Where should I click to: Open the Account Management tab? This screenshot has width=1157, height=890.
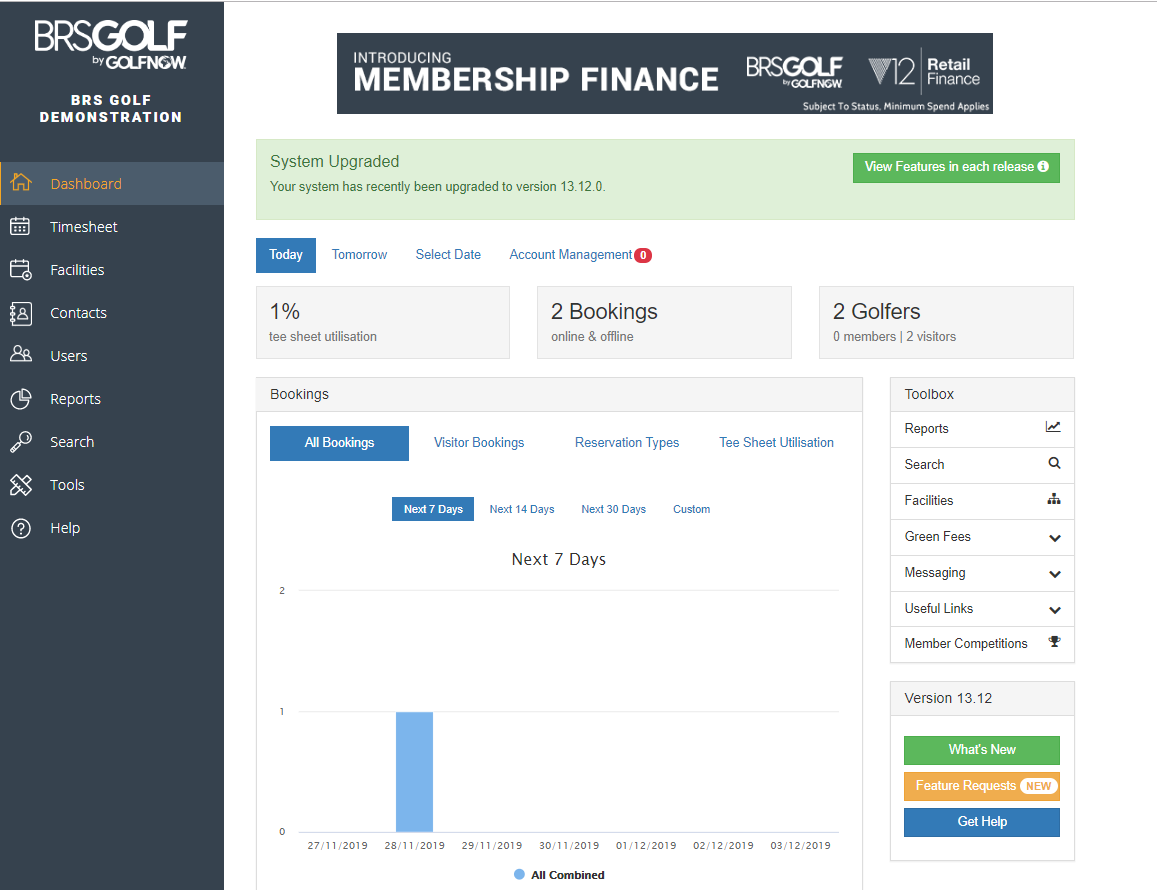click(580, 255)
